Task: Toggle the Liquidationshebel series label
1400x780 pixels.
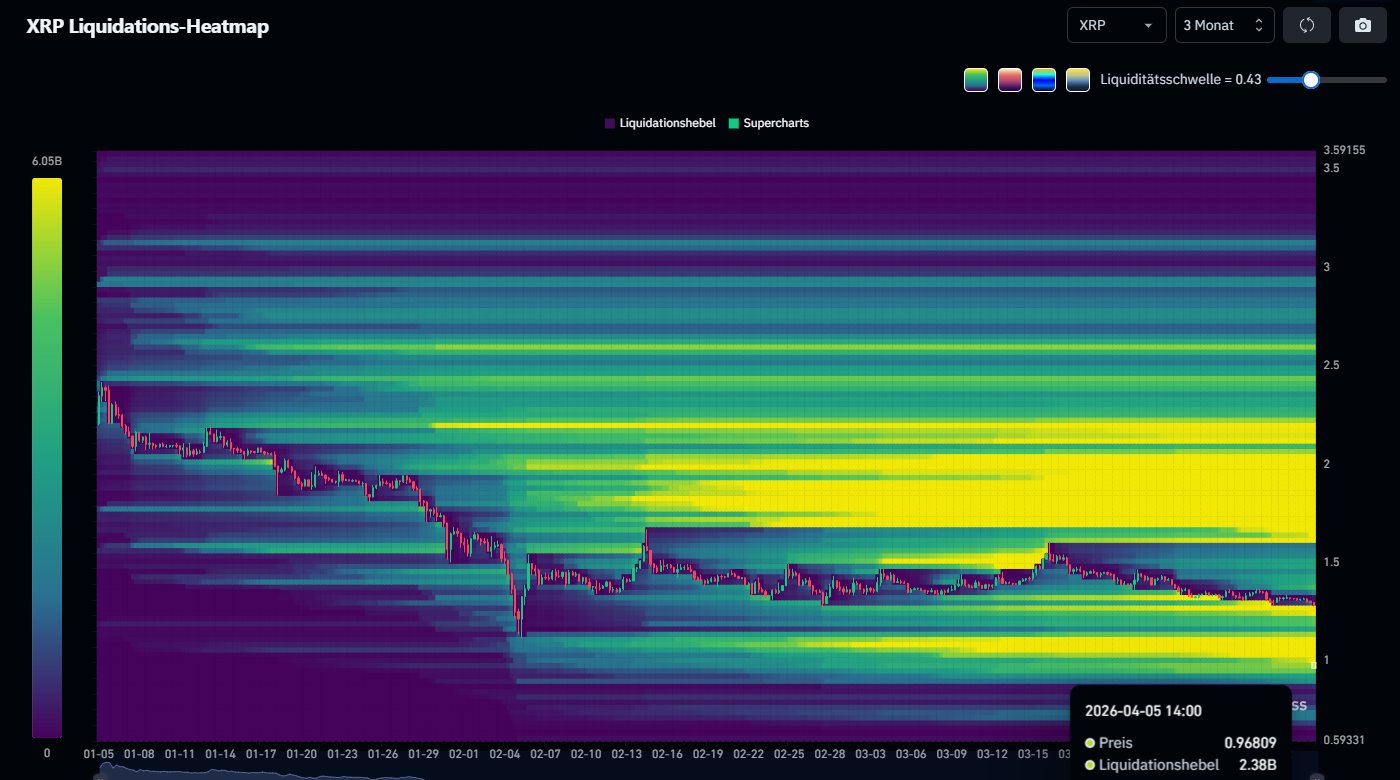Action: [667, 123]
